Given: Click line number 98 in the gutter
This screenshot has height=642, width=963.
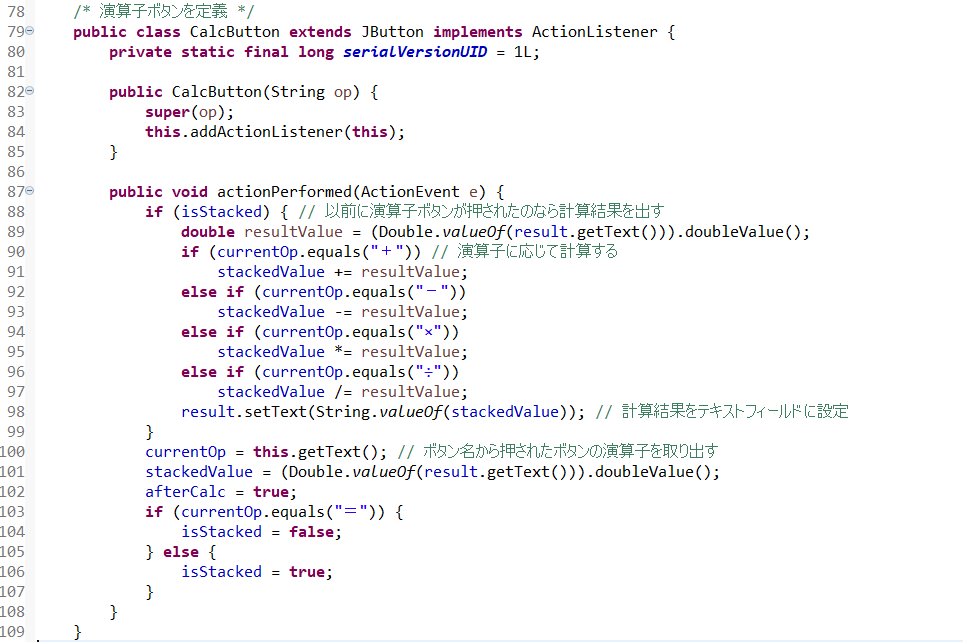Looking at the screenshot, I should 15,412.
